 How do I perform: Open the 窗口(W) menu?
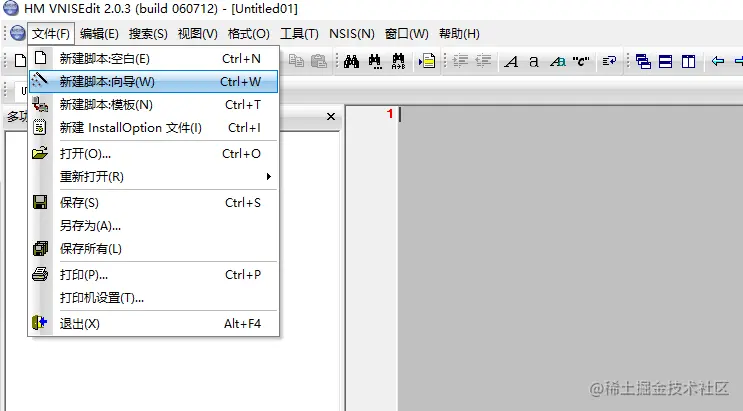(x=407, y=34)
